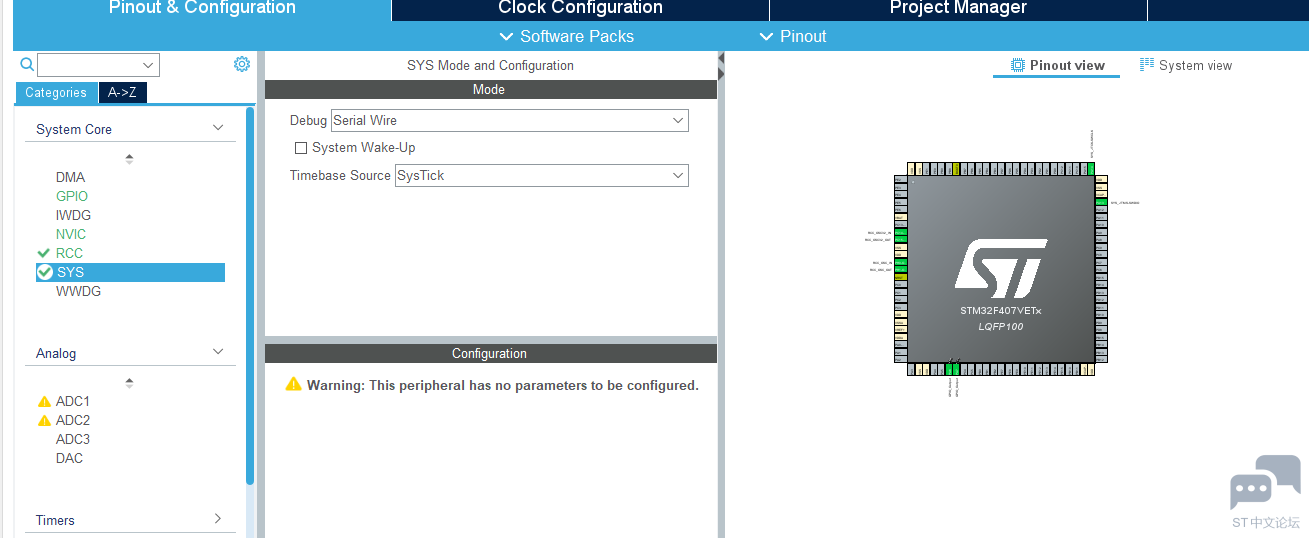Click the search magnifier icon
Screen dimensions: 1309x538
(27, 65)
